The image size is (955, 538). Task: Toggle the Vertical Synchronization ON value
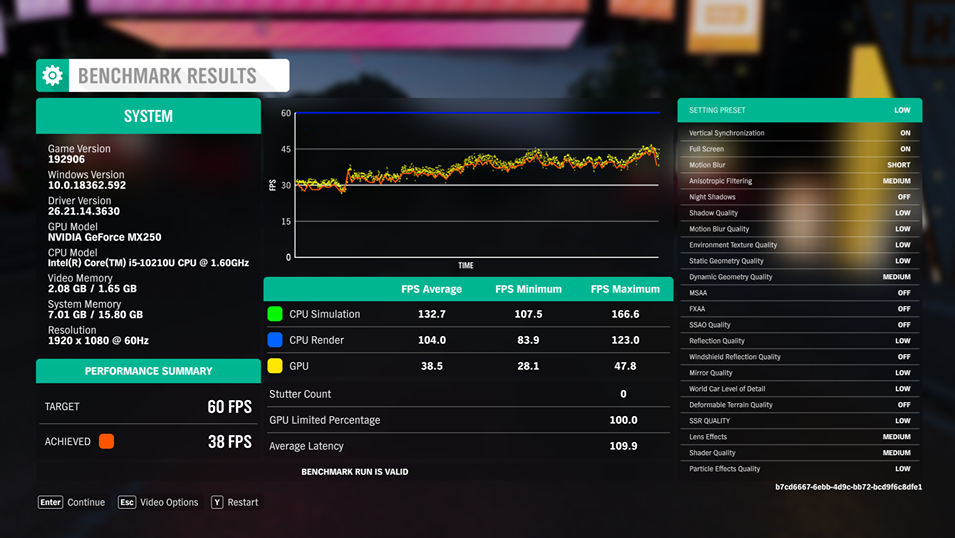(x=904, y=133)
